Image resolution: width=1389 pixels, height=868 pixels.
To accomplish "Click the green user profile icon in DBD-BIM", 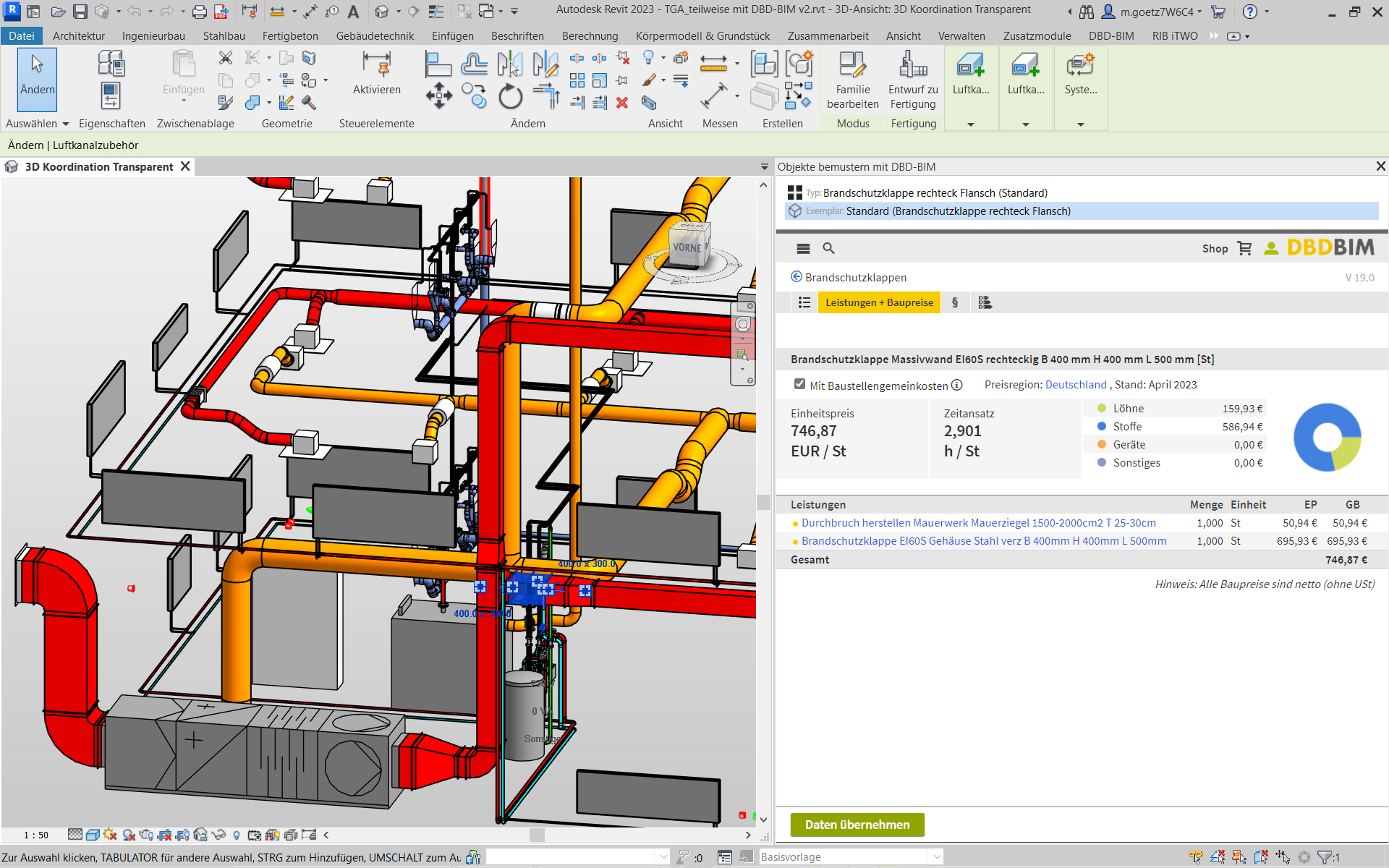I will click(1271, 248).
